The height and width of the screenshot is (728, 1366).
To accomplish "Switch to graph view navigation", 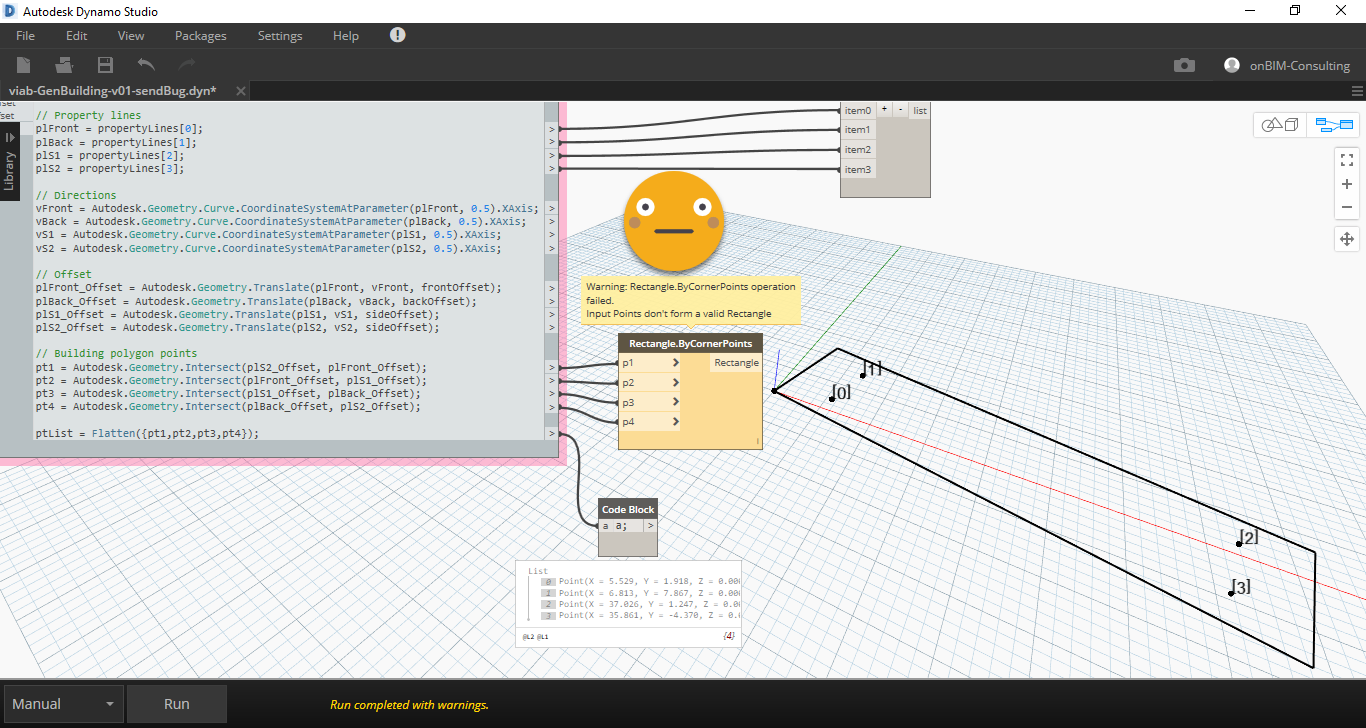I will click(x=1333, y=125).
